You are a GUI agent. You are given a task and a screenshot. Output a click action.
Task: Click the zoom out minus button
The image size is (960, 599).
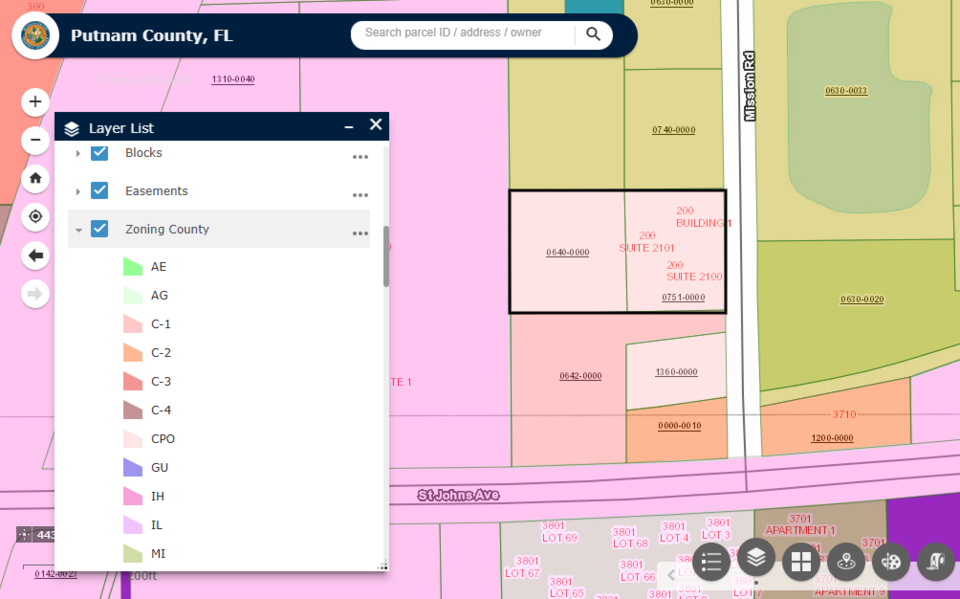[35, 140]
